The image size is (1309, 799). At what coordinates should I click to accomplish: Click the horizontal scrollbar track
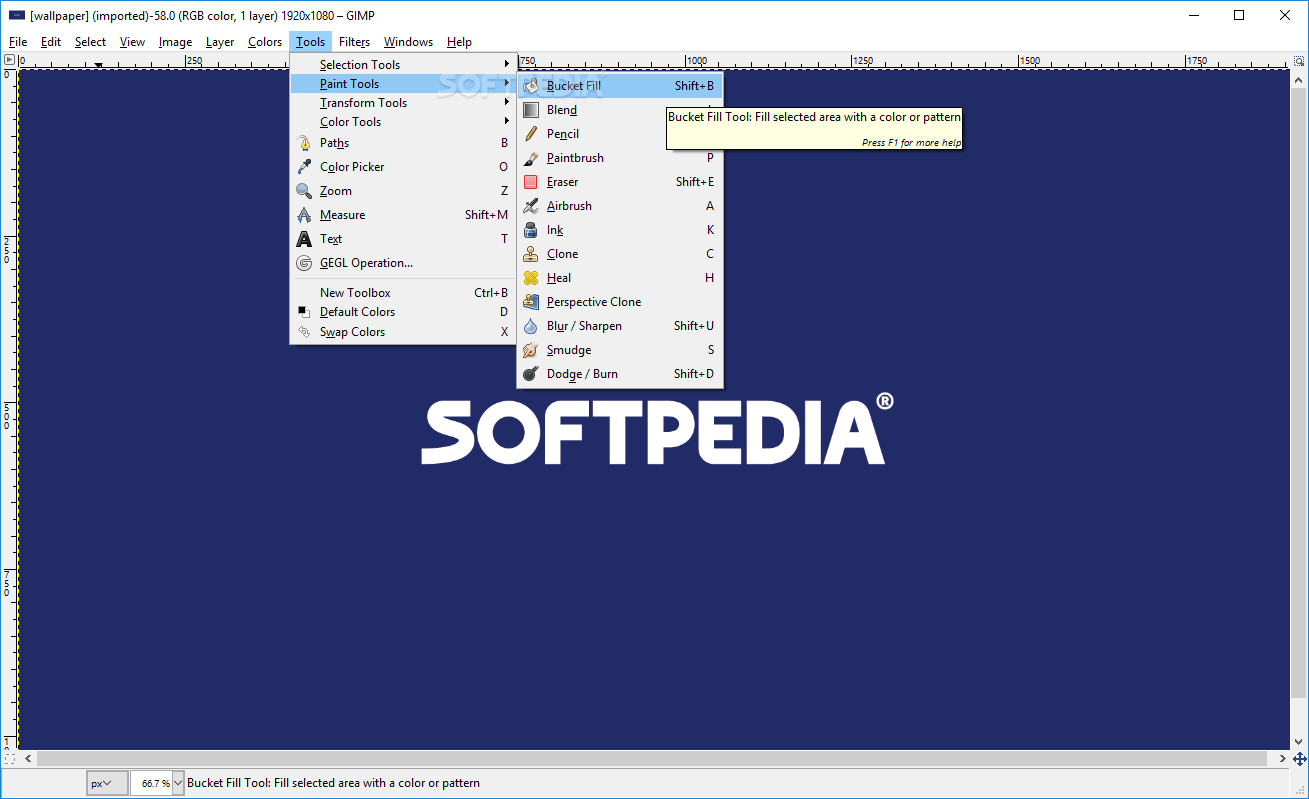pos(654,759)
